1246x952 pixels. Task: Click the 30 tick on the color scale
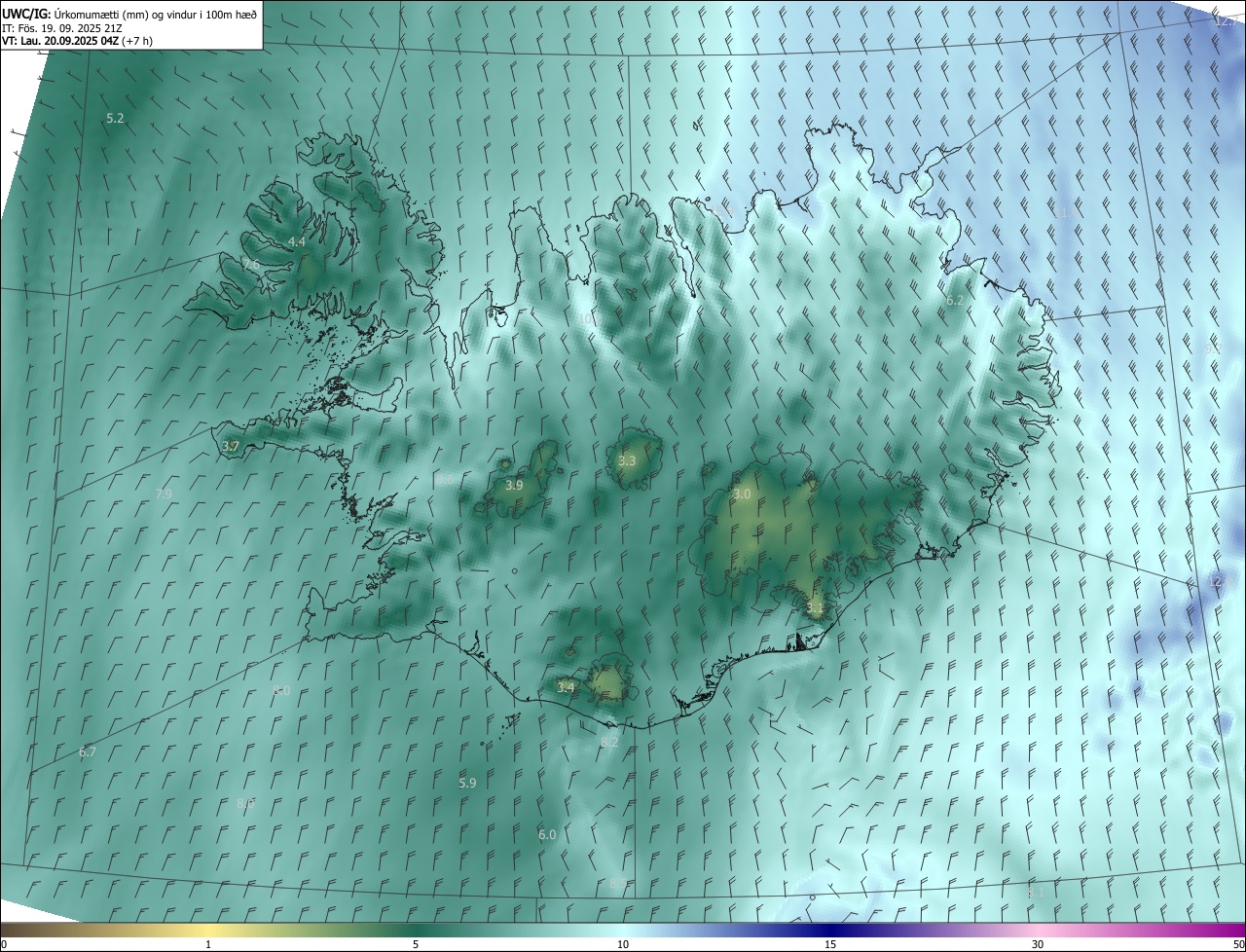pos(1038,944)
